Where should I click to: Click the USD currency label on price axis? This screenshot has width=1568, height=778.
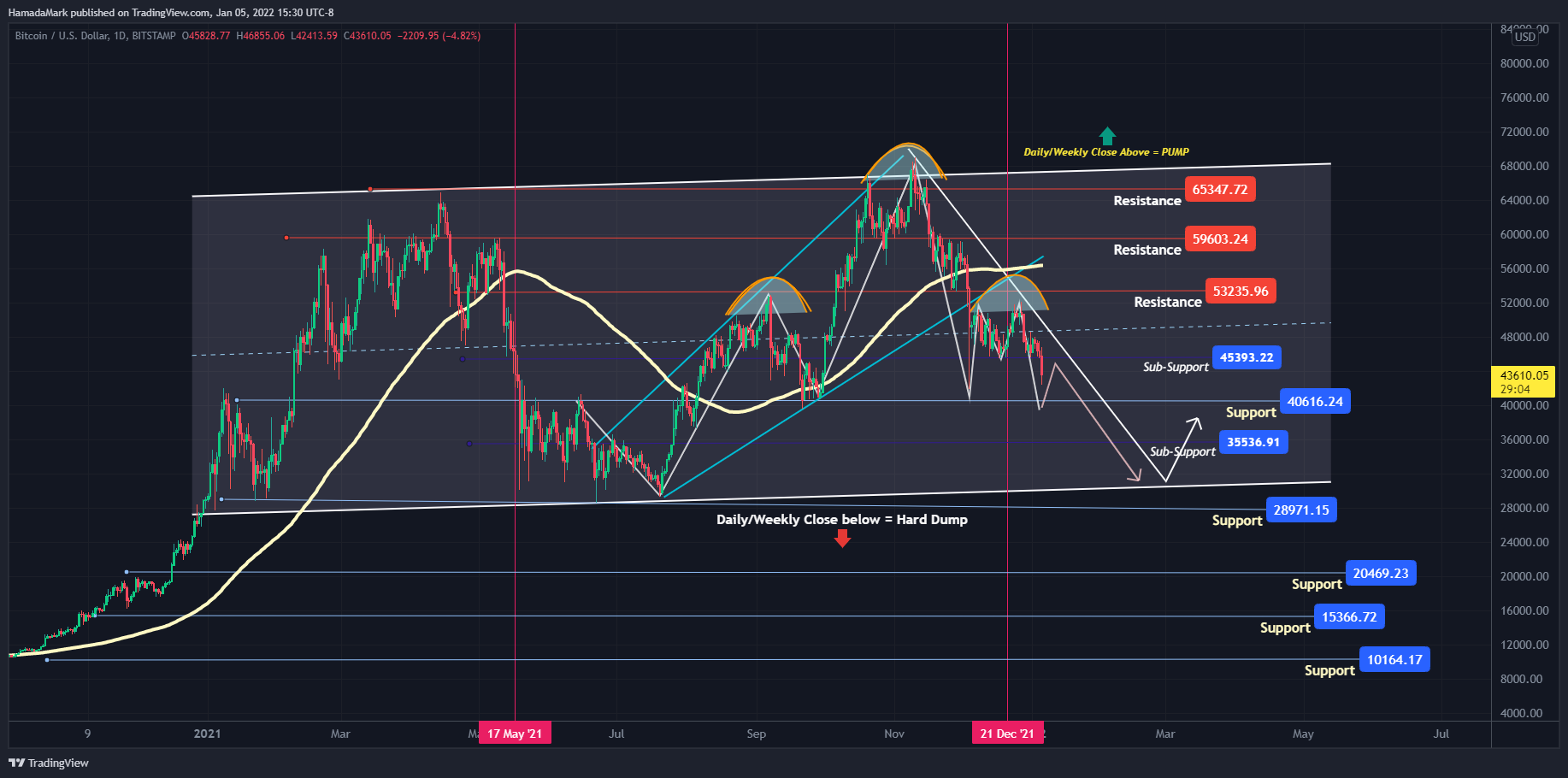click(x=1525, y=37)
